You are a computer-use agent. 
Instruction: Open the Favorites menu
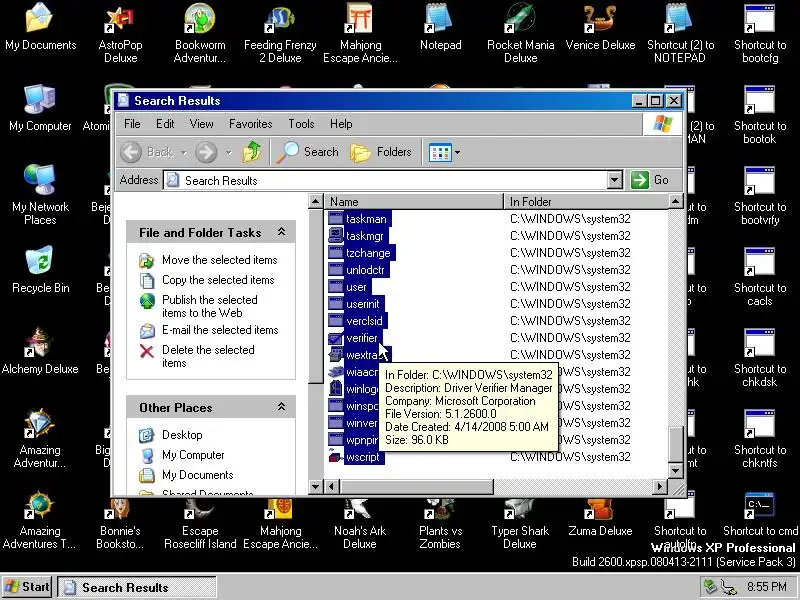coord(251,124)
